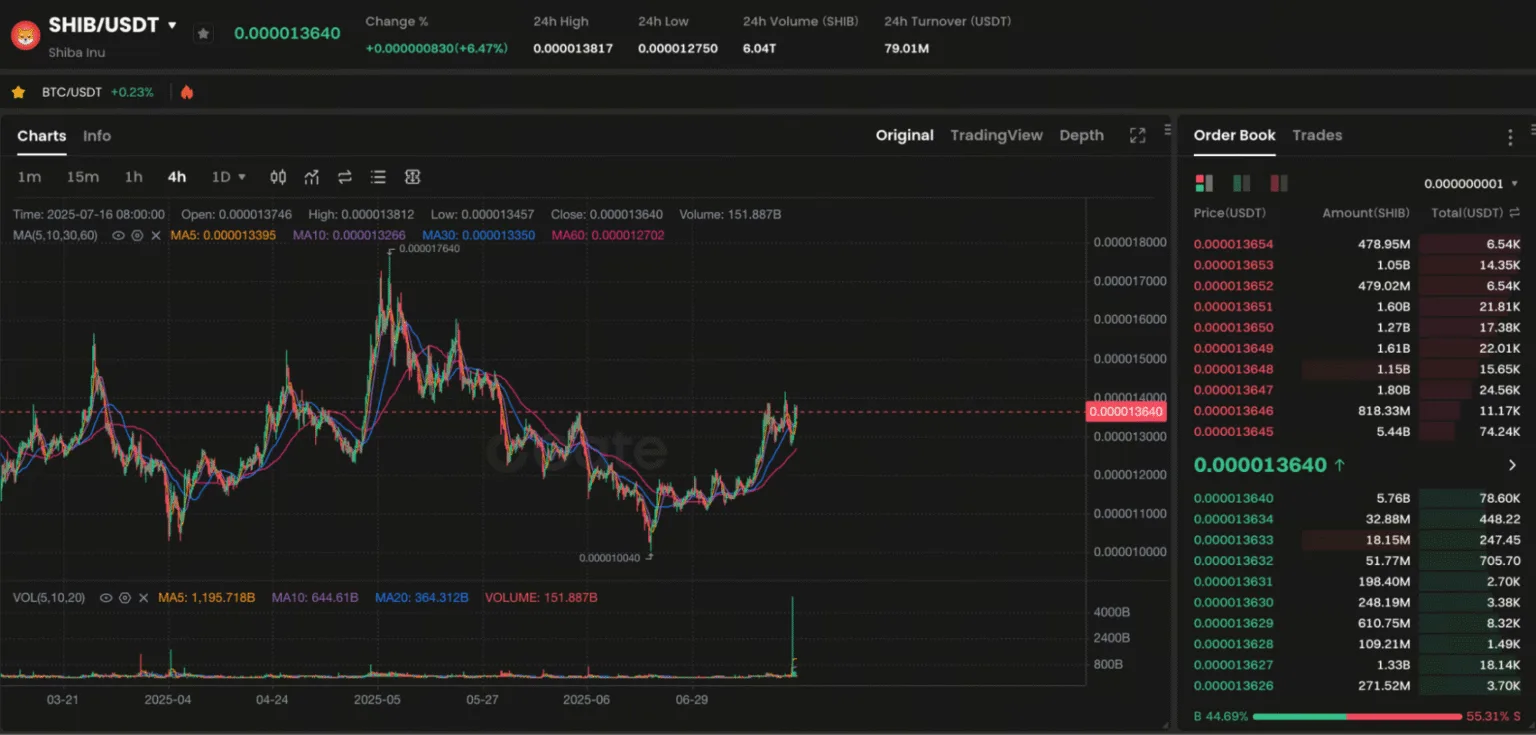This screenshot has width=1536, height=735.
Task: Switch to the Depth chart view
Action: [1081, 135]
